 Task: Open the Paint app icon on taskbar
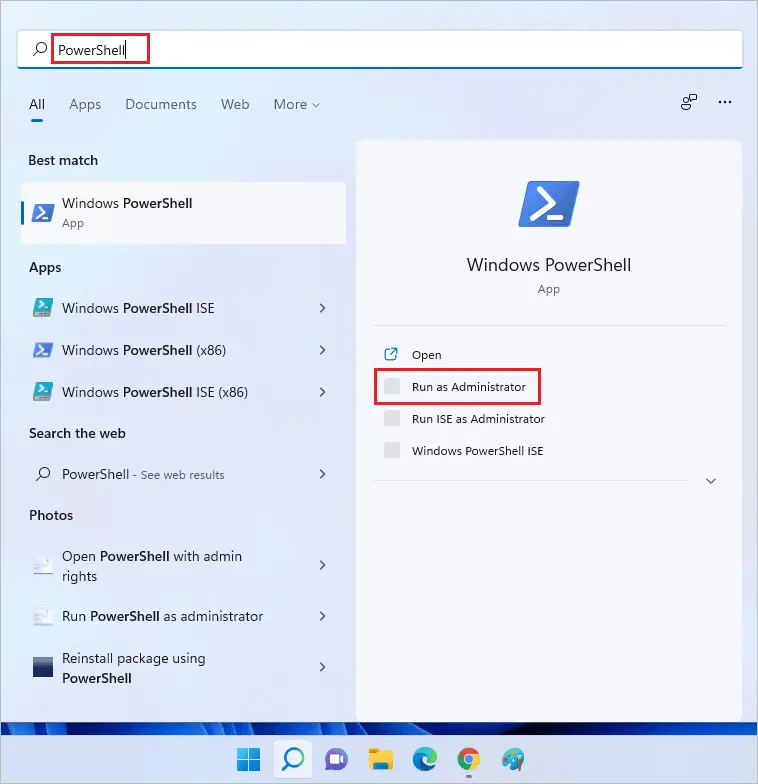pyautogui.click(x=512, y=760)
